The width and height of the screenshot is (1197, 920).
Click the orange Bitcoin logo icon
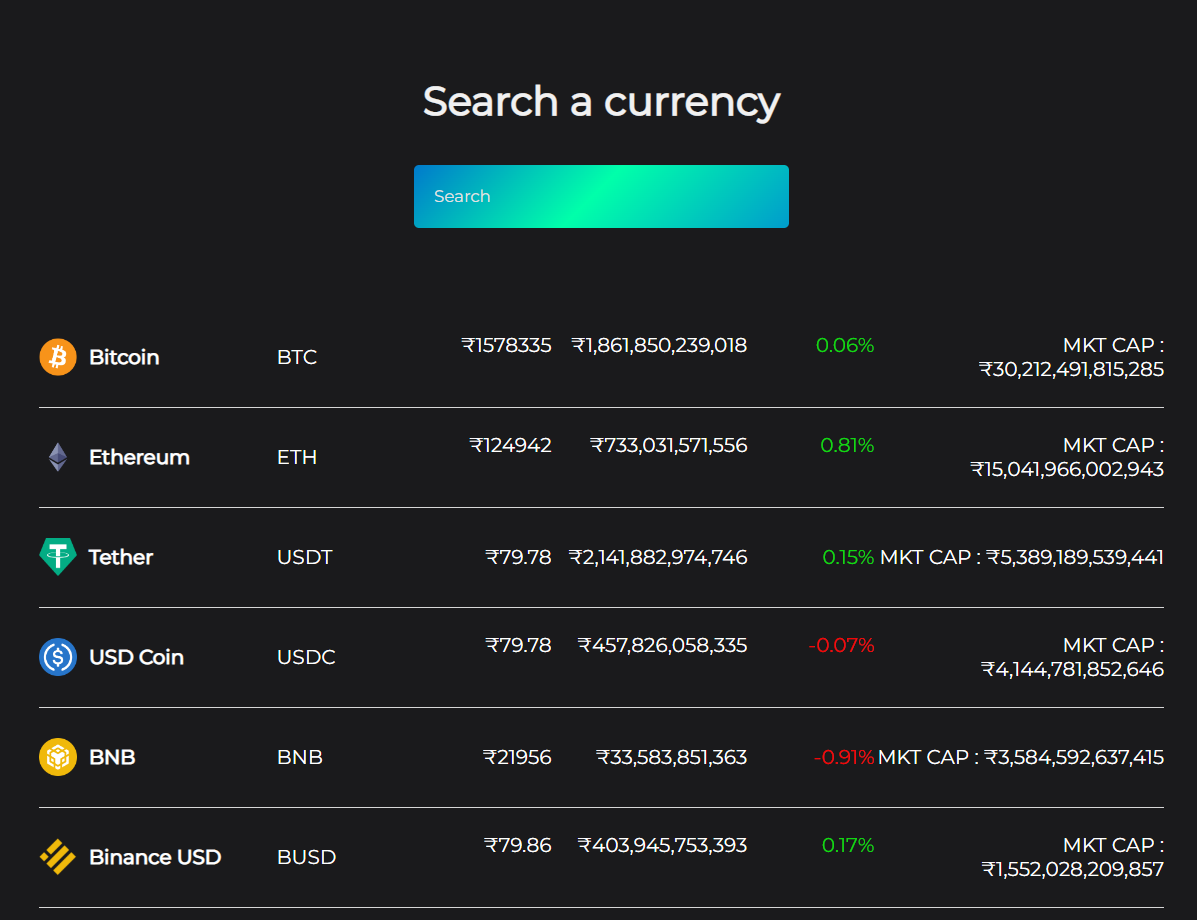coord(58,357)
